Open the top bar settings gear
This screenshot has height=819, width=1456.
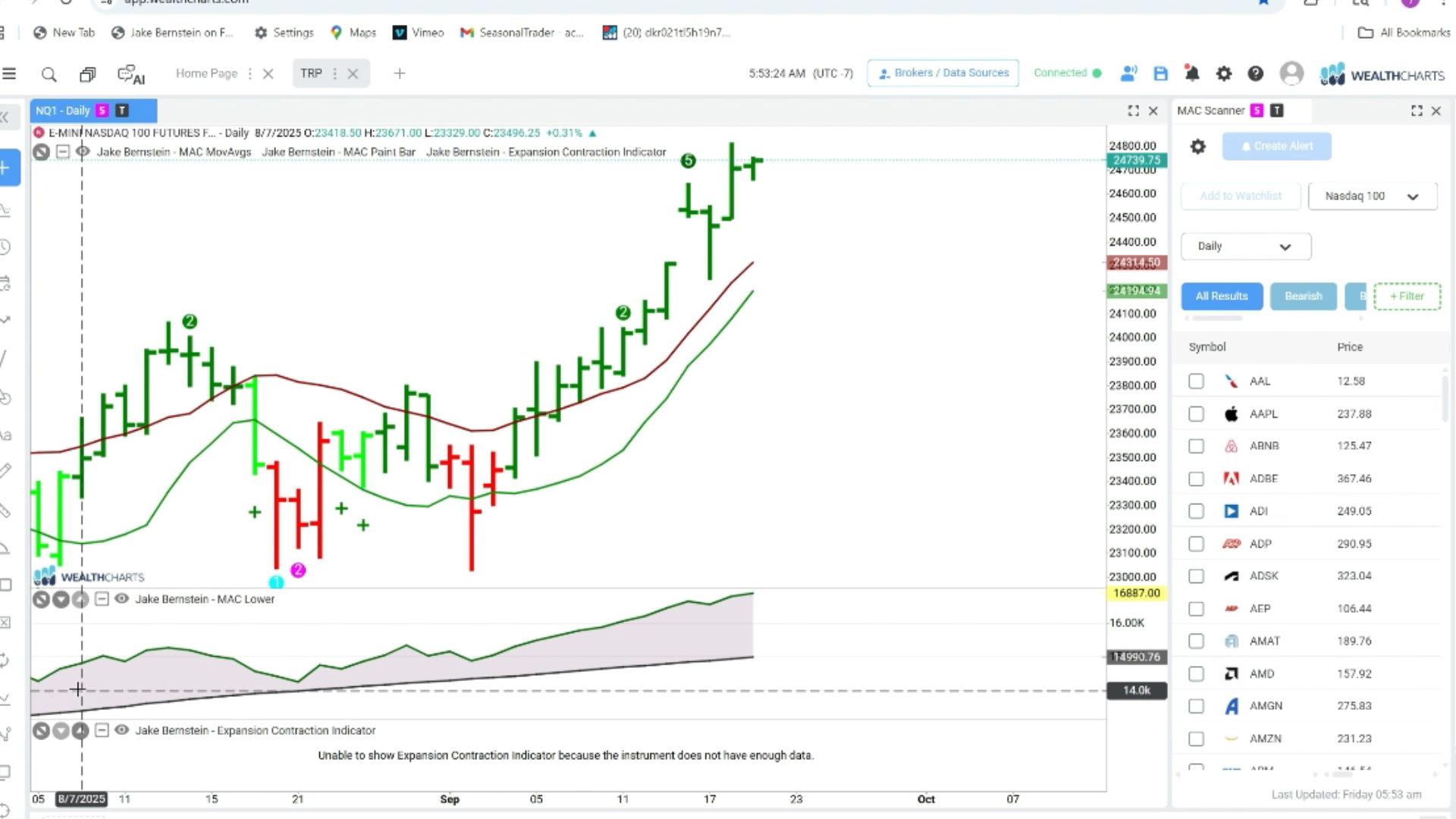click(x=1224, y=74)
